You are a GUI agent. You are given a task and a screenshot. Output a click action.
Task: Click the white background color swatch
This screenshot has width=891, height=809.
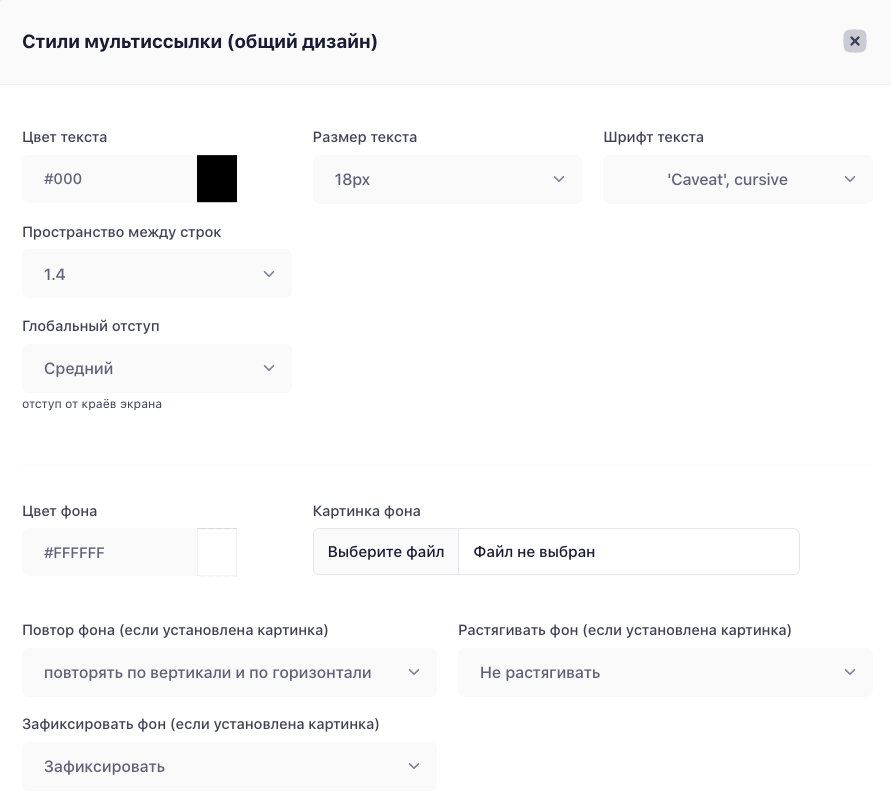217,552
